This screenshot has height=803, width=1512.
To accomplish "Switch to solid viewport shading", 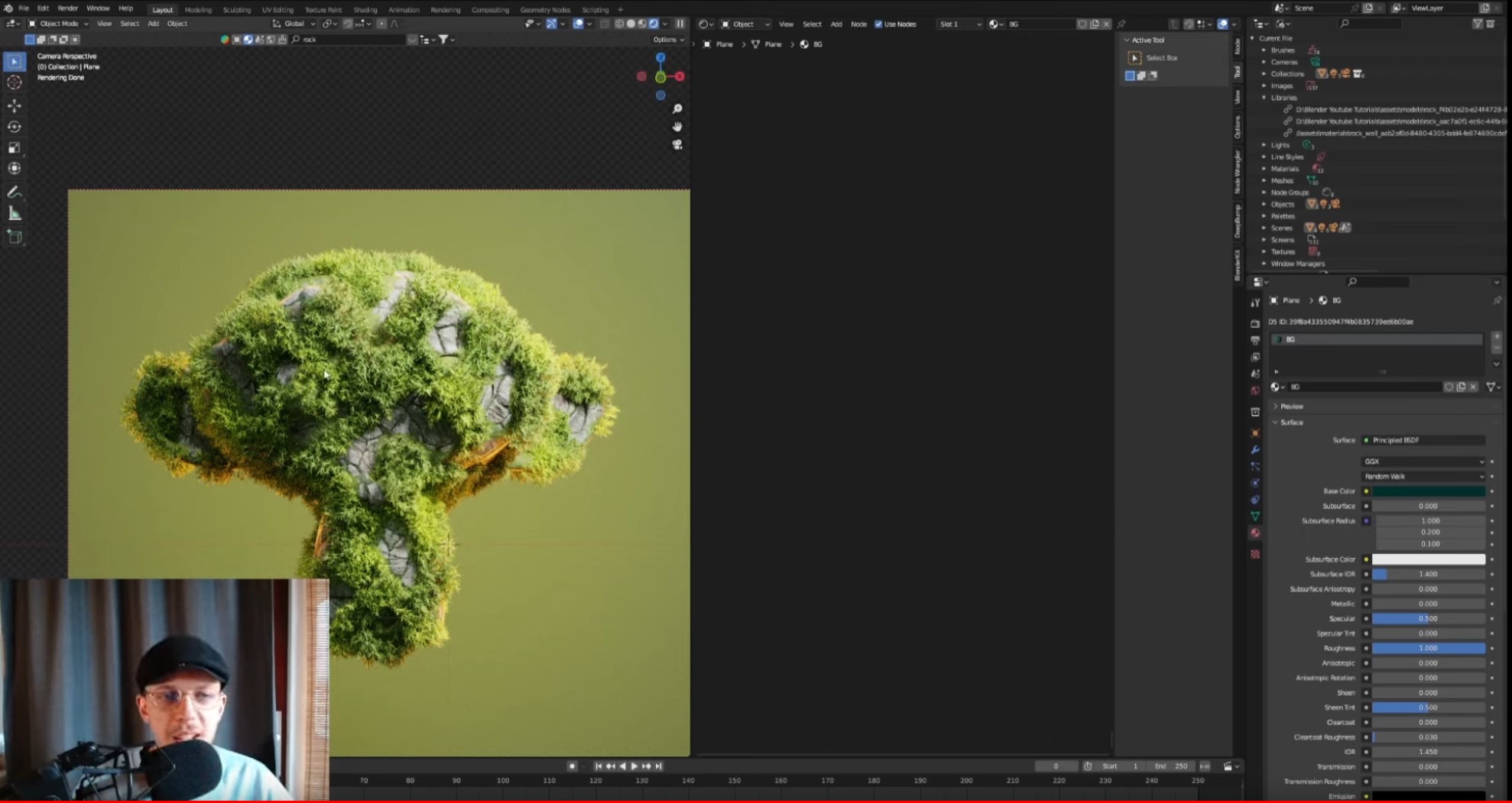I will point(631,24).
